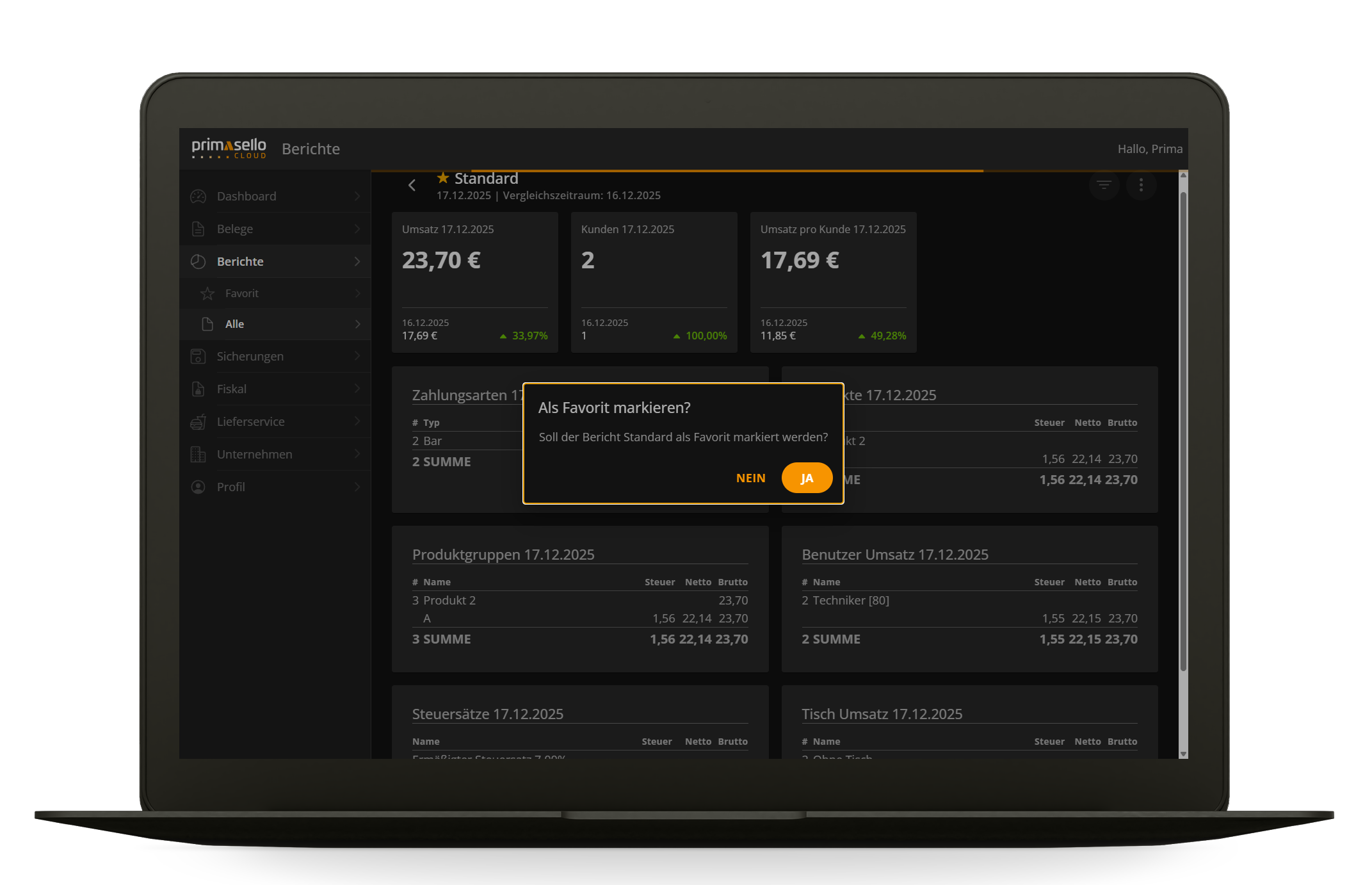The image size is (1372, 885).
Task: Click the Unternehmen building icon
Action: pos(198,455)
